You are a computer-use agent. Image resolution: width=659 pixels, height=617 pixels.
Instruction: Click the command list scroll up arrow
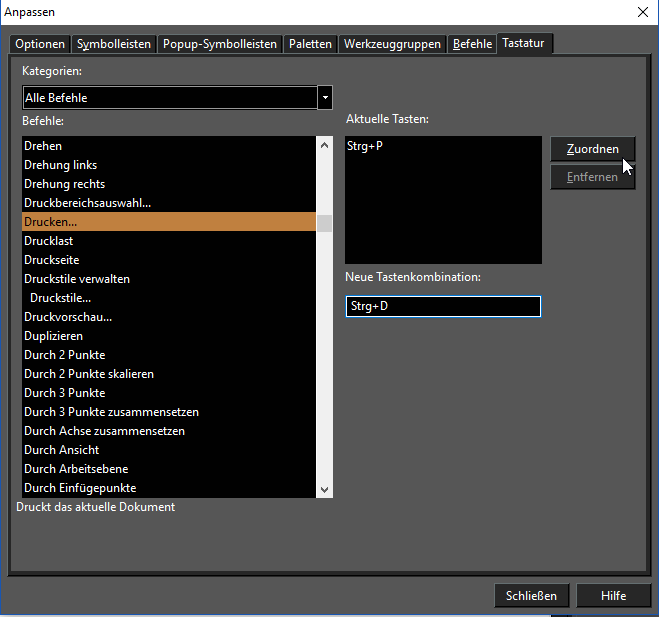[324, 145]
